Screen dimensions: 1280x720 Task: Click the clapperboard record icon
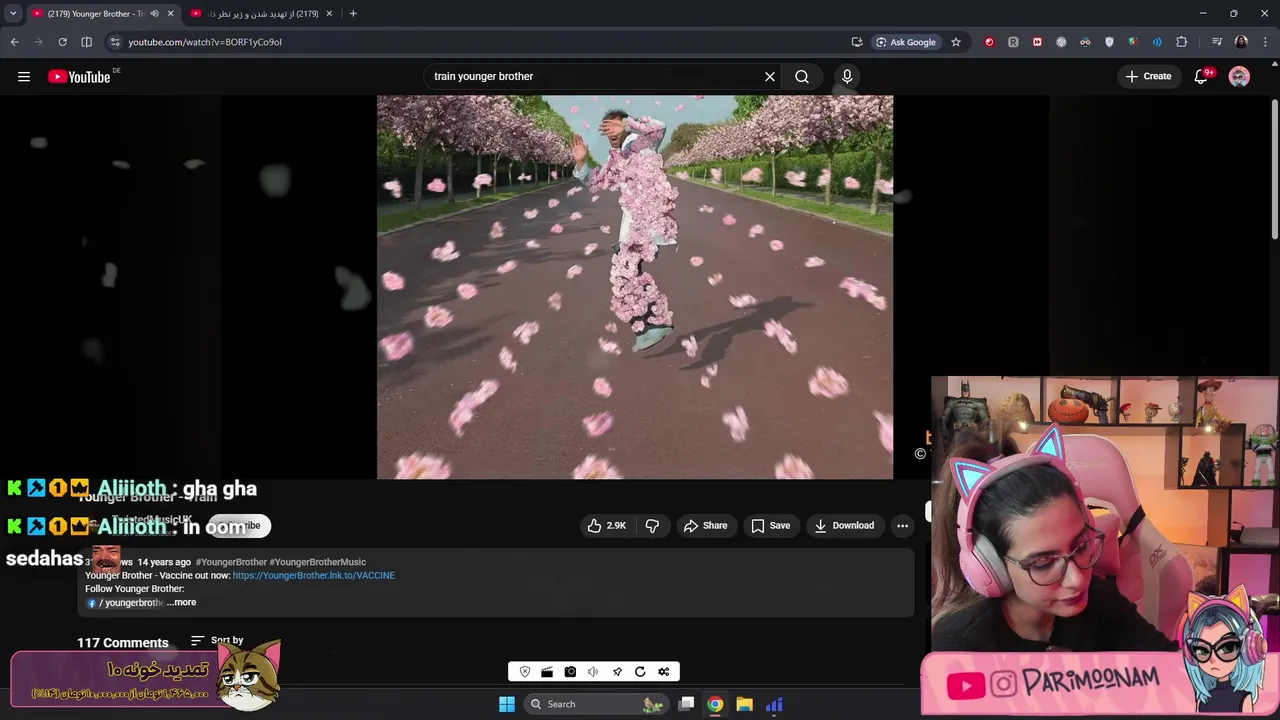click(547, 672)
